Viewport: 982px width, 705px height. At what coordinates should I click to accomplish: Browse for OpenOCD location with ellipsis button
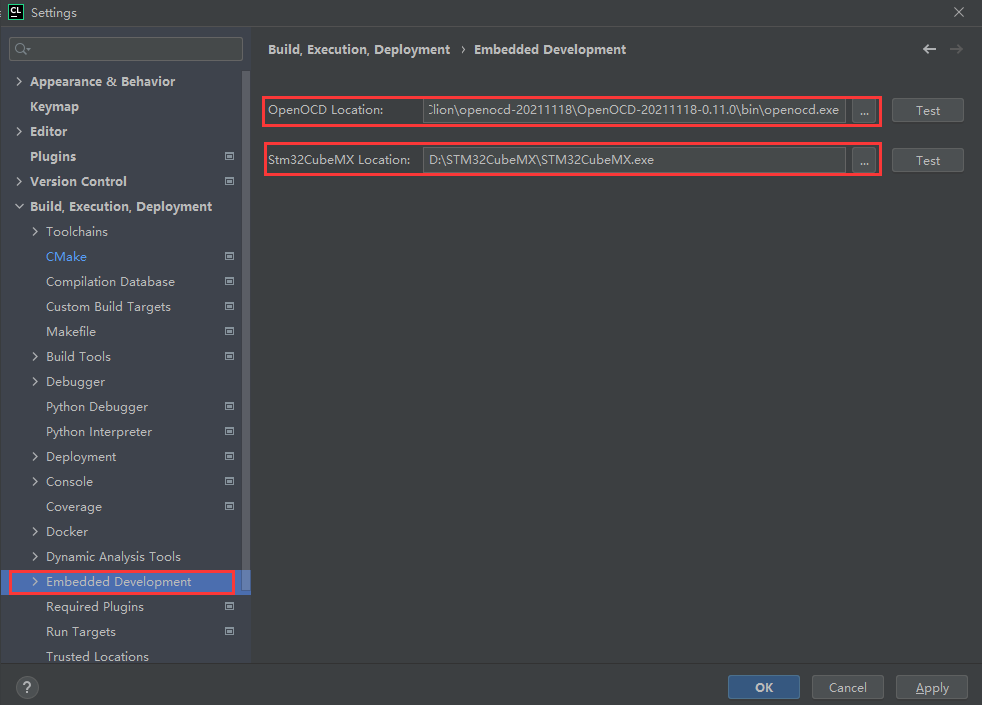coord(864,111)
